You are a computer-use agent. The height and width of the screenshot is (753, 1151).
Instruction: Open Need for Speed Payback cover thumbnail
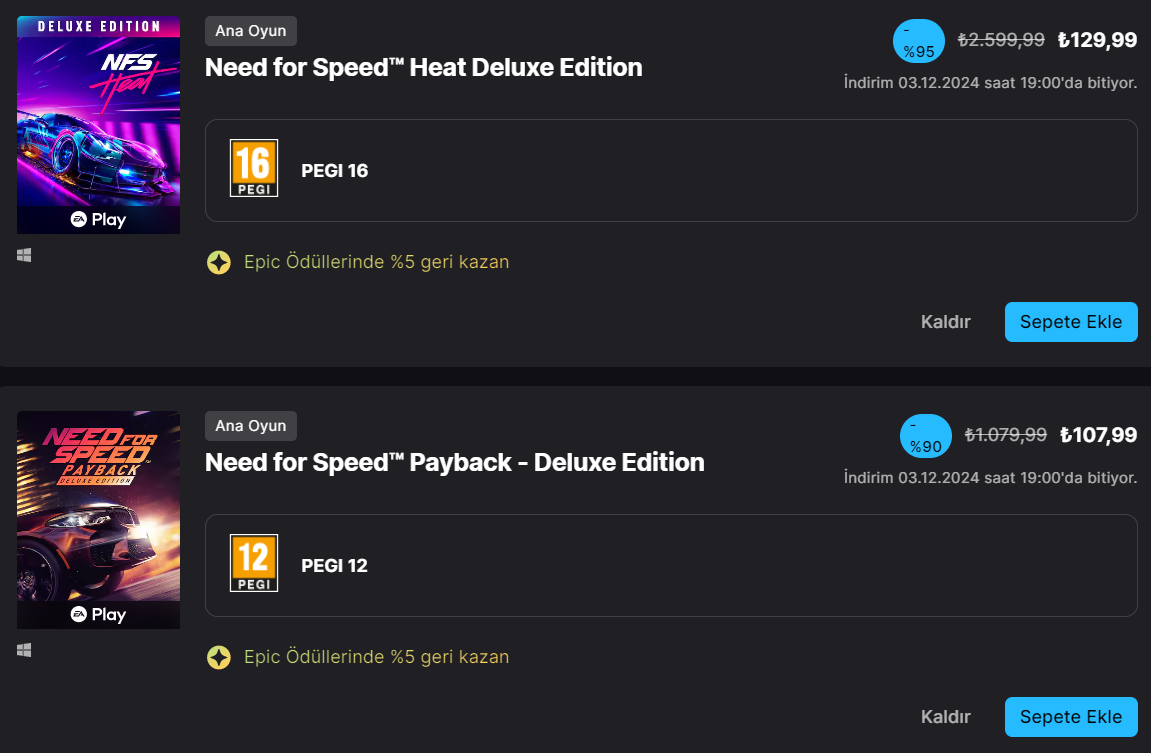tap(98, 520)
